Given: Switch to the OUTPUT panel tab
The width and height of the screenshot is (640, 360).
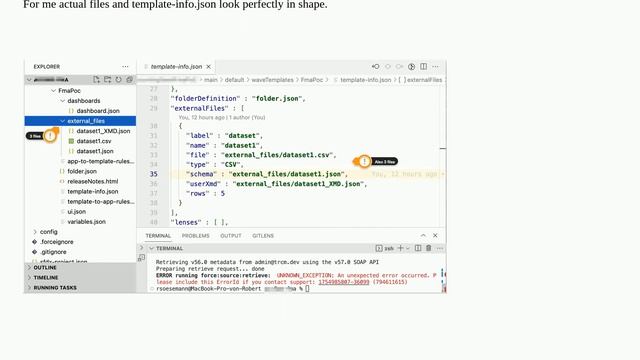Looking at the screenshot, I should coord(231,236).
